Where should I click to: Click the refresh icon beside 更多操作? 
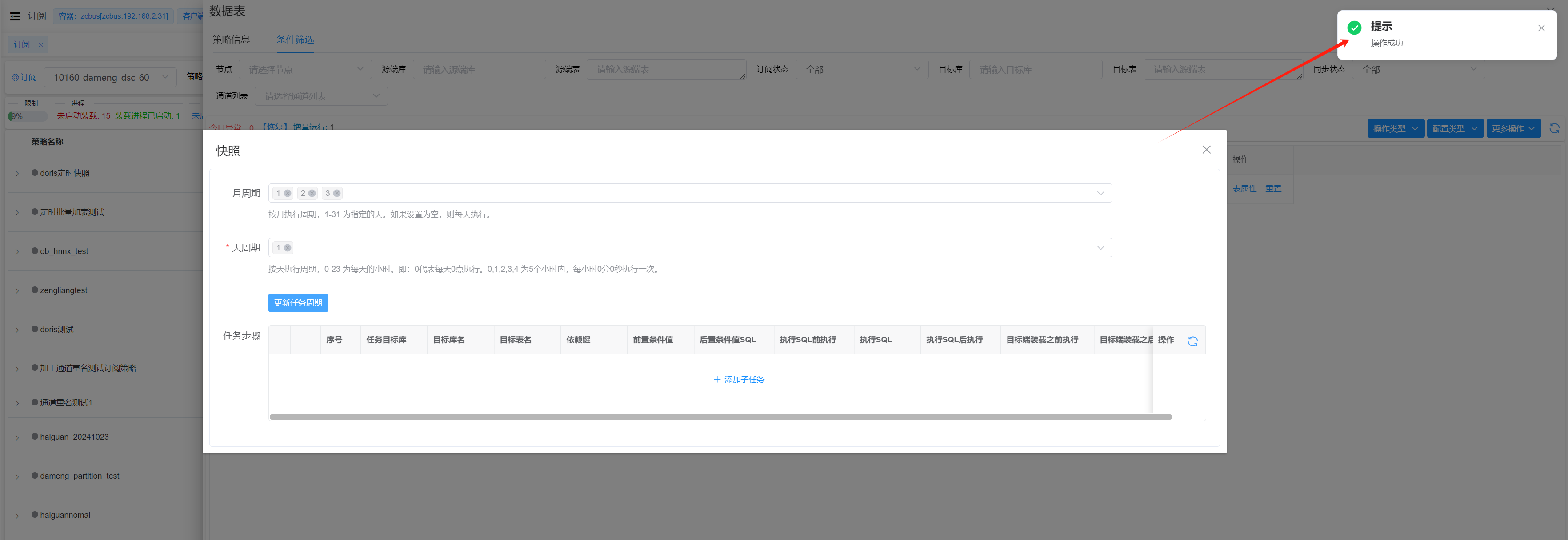(x=1554, y=128)
